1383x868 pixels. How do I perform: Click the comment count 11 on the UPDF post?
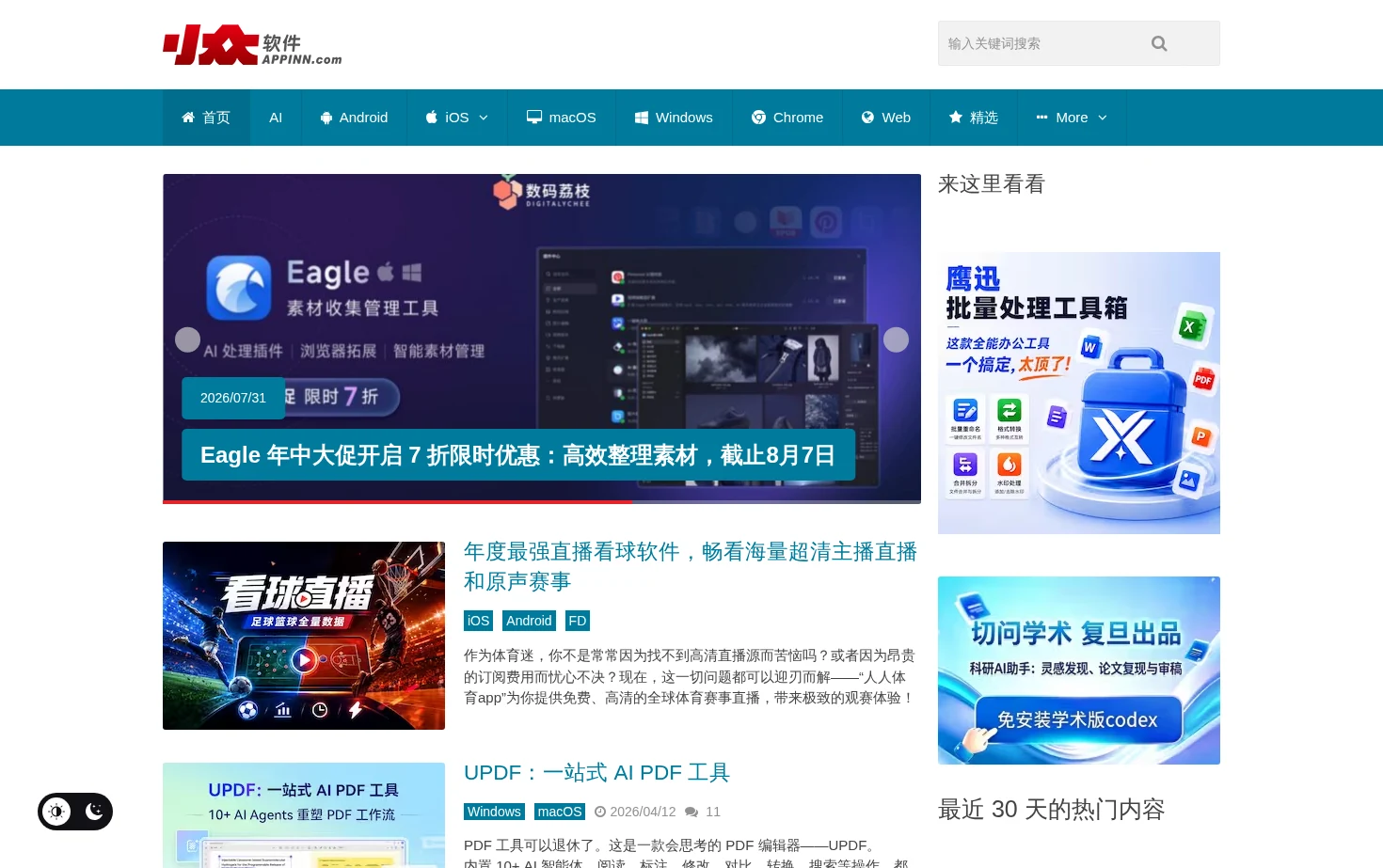coord(713,812)
